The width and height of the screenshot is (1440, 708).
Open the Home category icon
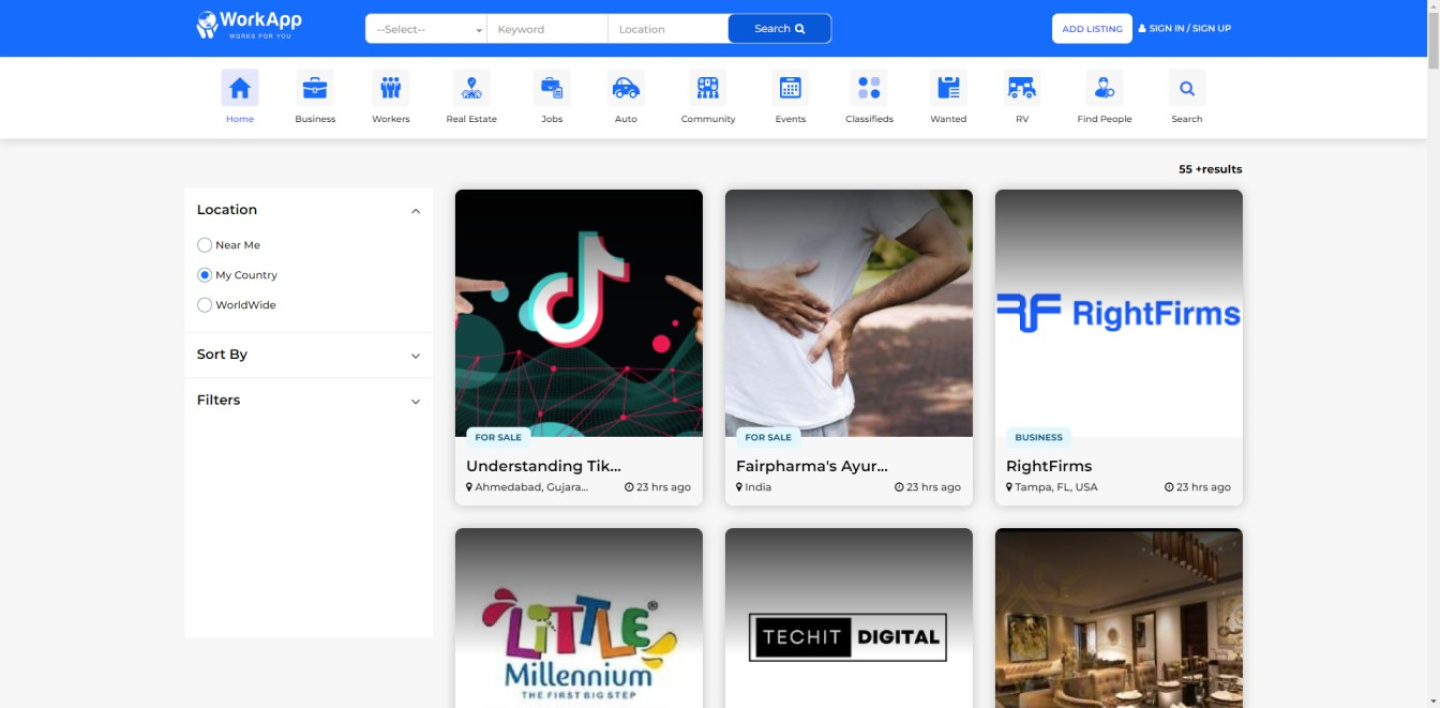tap(240, 88)
